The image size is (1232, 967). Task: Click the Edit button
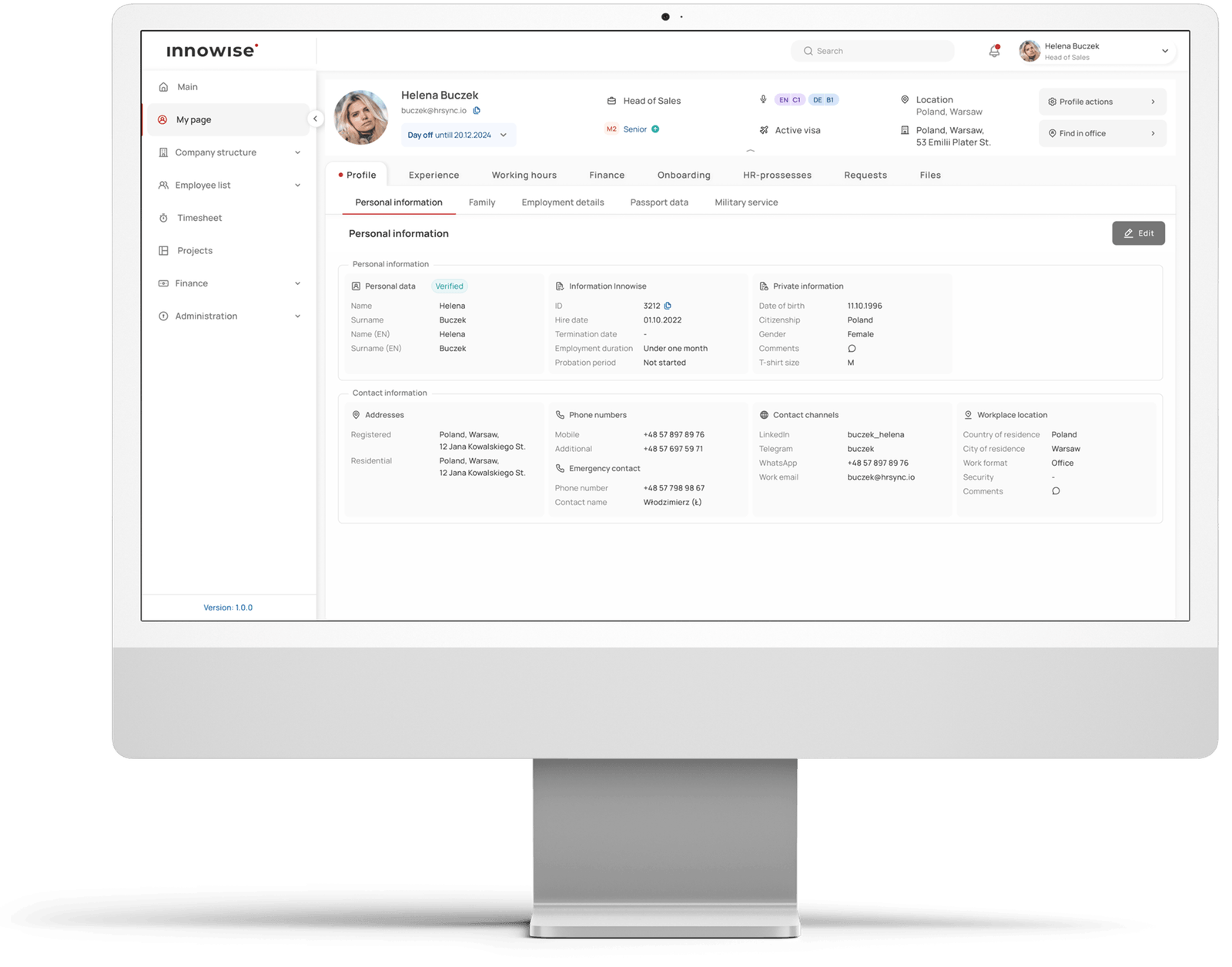click(x=1138, y=233)
